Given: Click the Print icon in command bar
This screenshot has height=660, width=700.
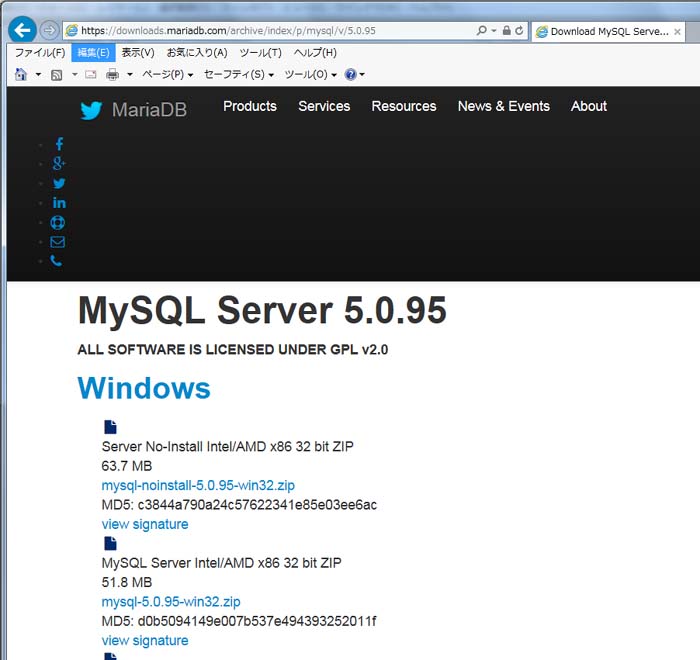Looking at the screenshot, I should [x=112, y=75].
